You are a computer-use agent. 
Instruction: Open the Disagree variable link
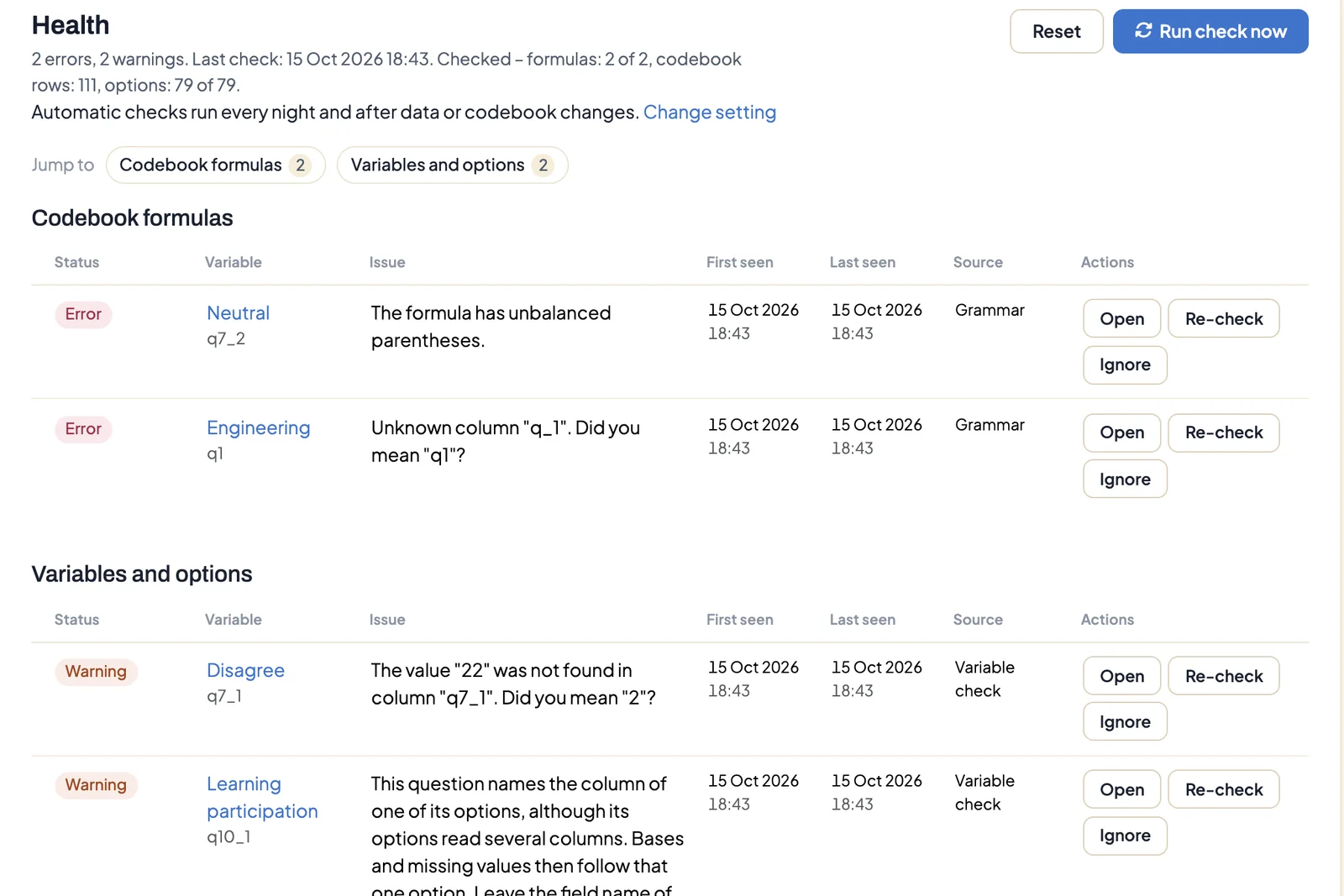click(x=245, y=671)
